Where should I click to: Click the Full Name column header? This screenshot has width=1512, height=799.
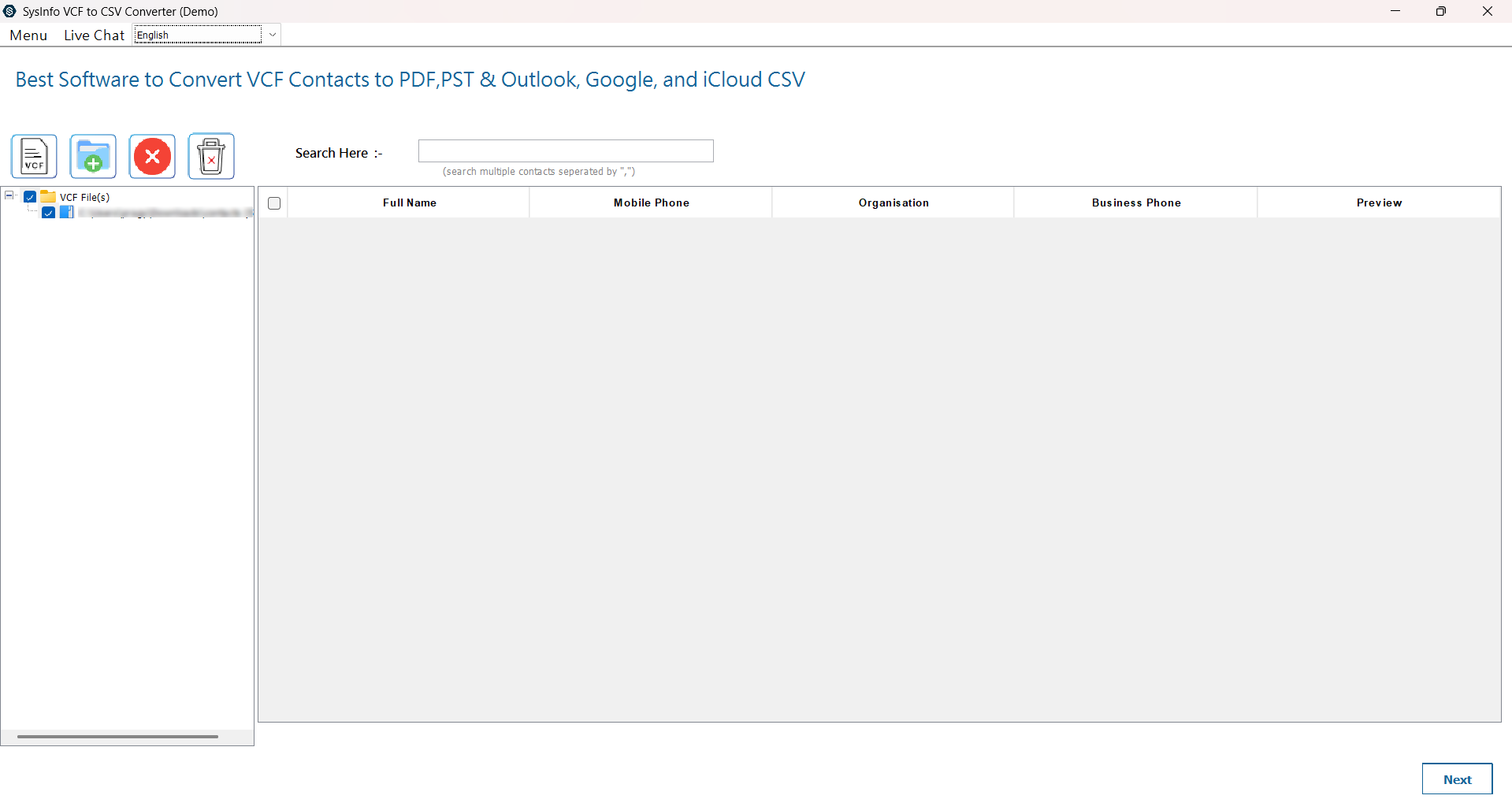click(409, 203)
